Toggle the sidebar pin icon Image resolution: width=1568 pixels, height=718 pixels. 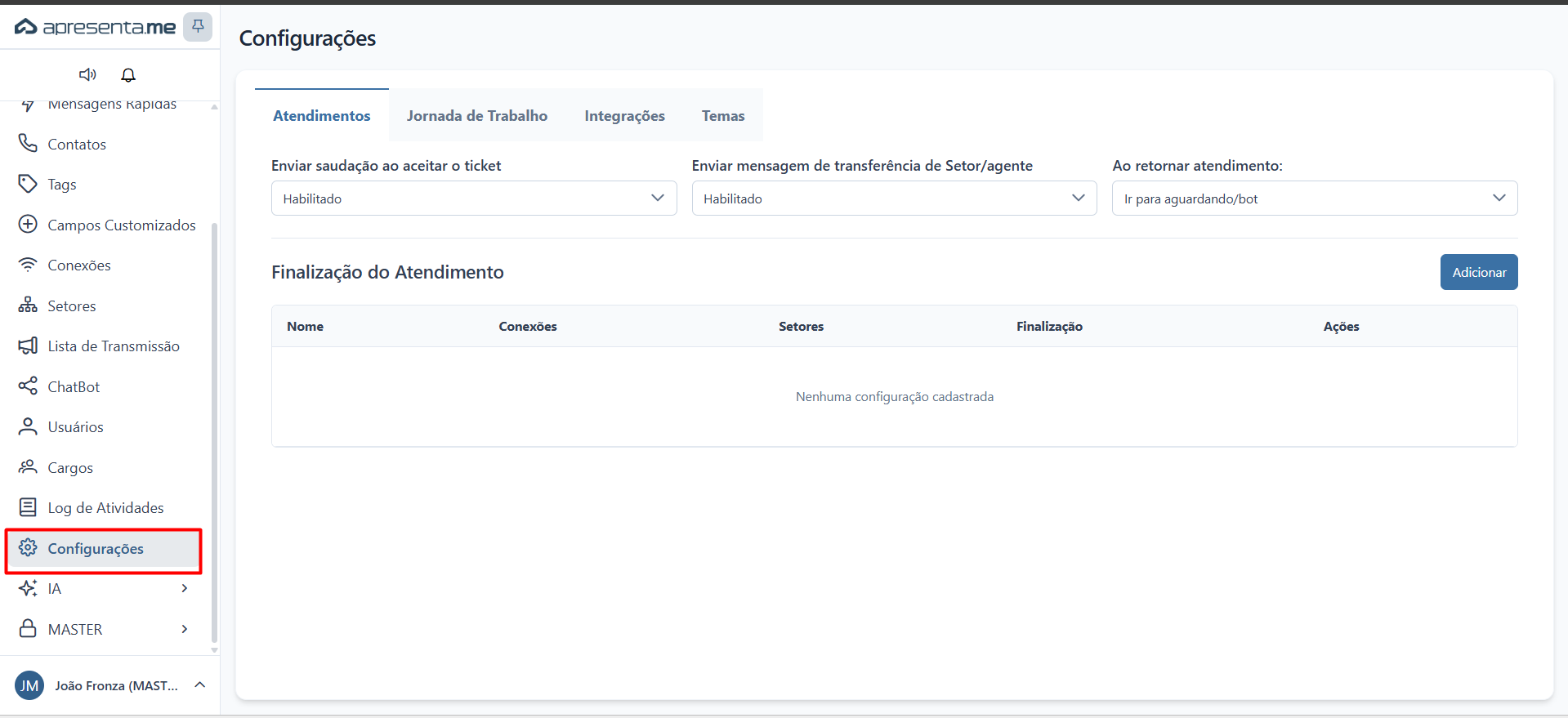[x=198, y=27]
